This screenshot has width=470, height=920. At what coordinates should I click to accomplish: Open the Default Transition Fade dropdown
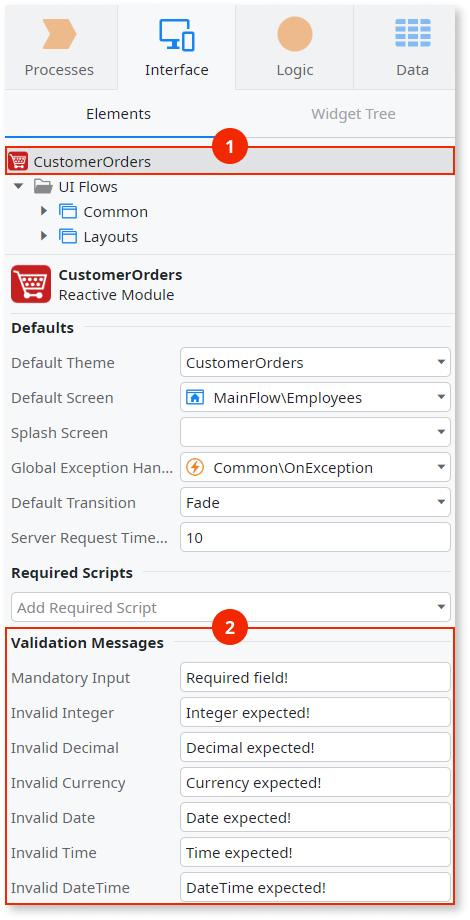click(x=315, y=503)
